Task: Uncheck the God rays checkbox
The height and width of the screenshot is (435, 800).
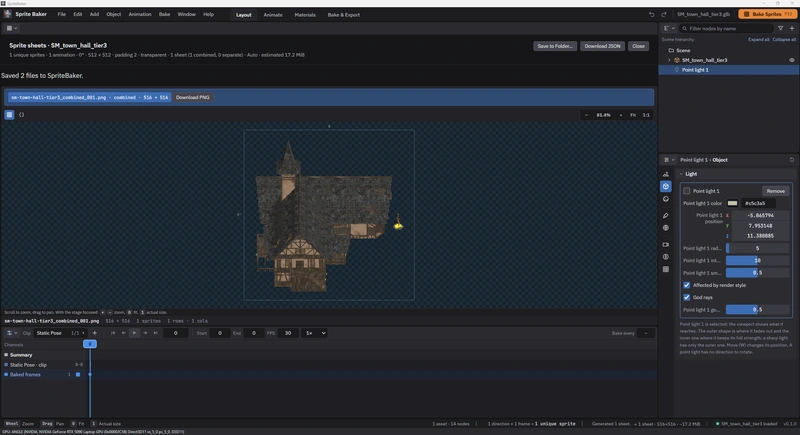Action: click(687, 297)
